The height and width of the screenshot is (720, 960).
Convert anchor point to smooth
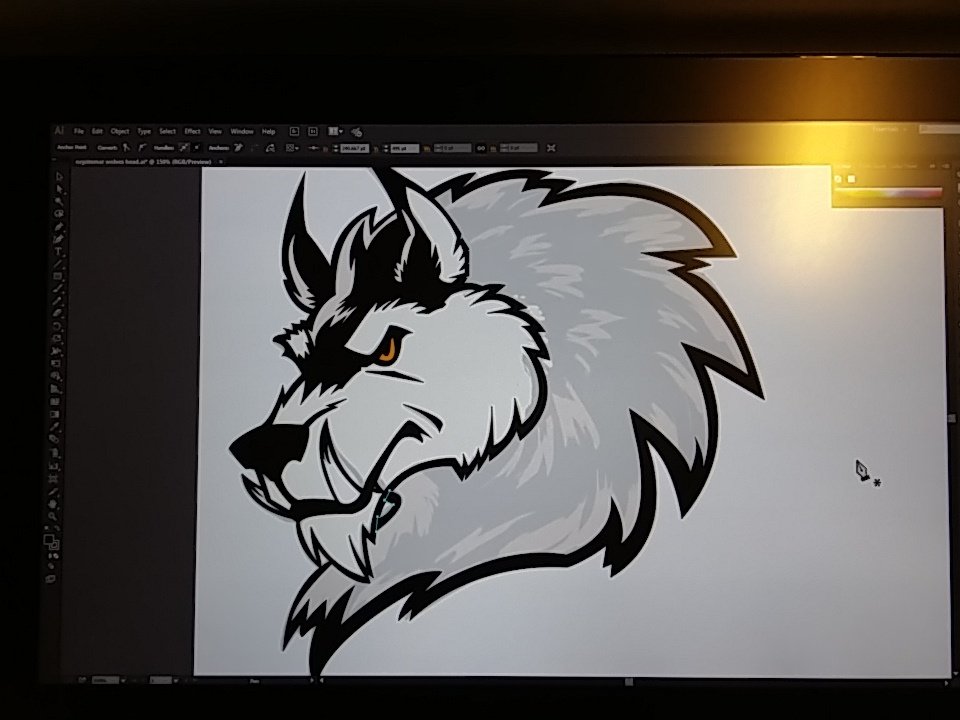(142, 148)
